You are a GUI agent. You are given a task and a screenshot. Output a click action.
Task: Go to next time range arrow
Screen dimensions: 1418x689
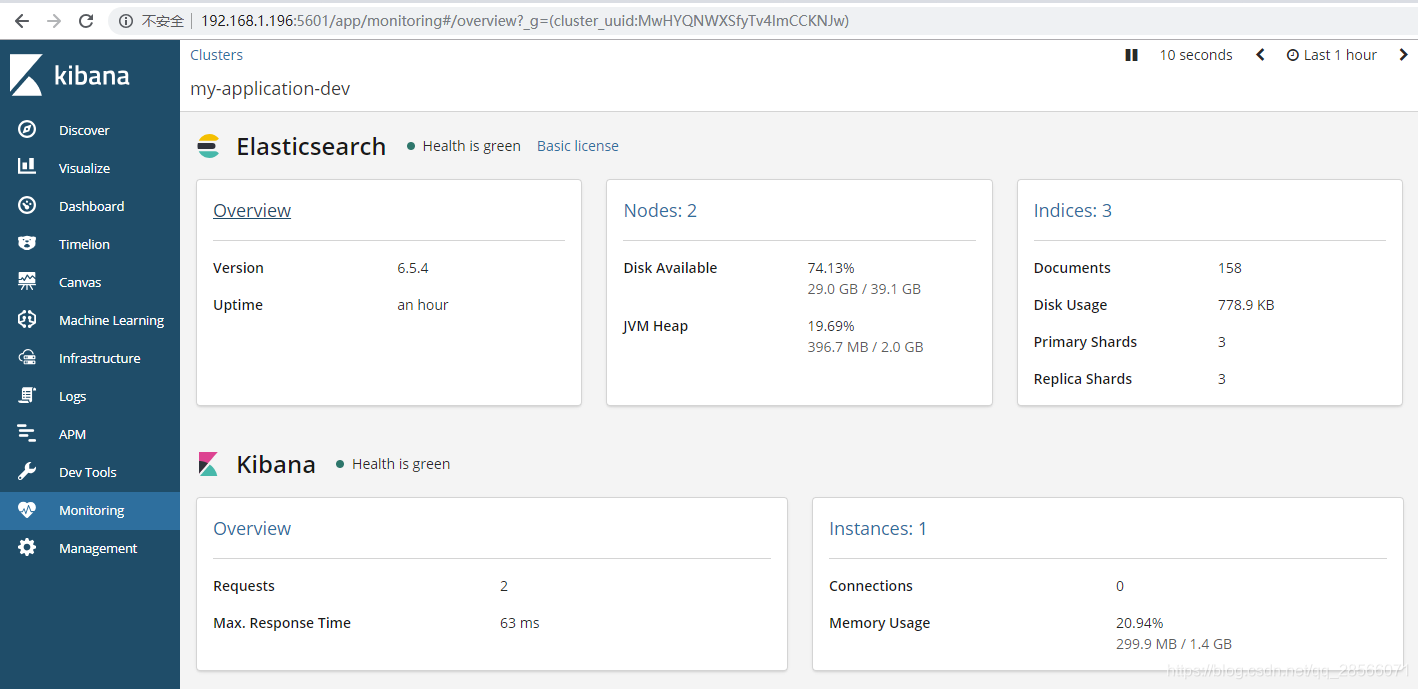(x=1403, y=55)
